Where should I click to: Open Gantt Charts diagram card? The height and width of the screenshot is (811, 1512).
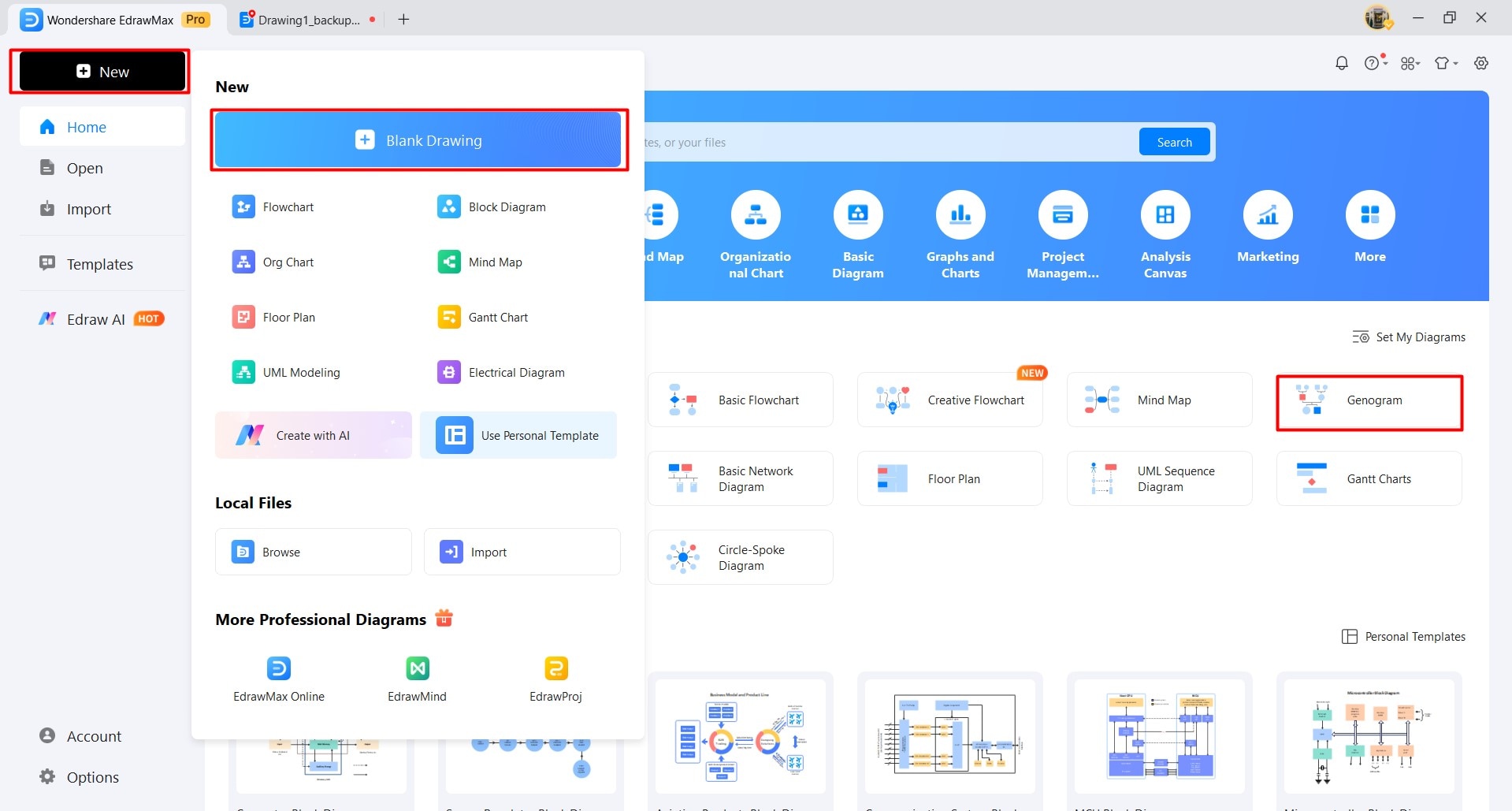tap(1369, 478)
